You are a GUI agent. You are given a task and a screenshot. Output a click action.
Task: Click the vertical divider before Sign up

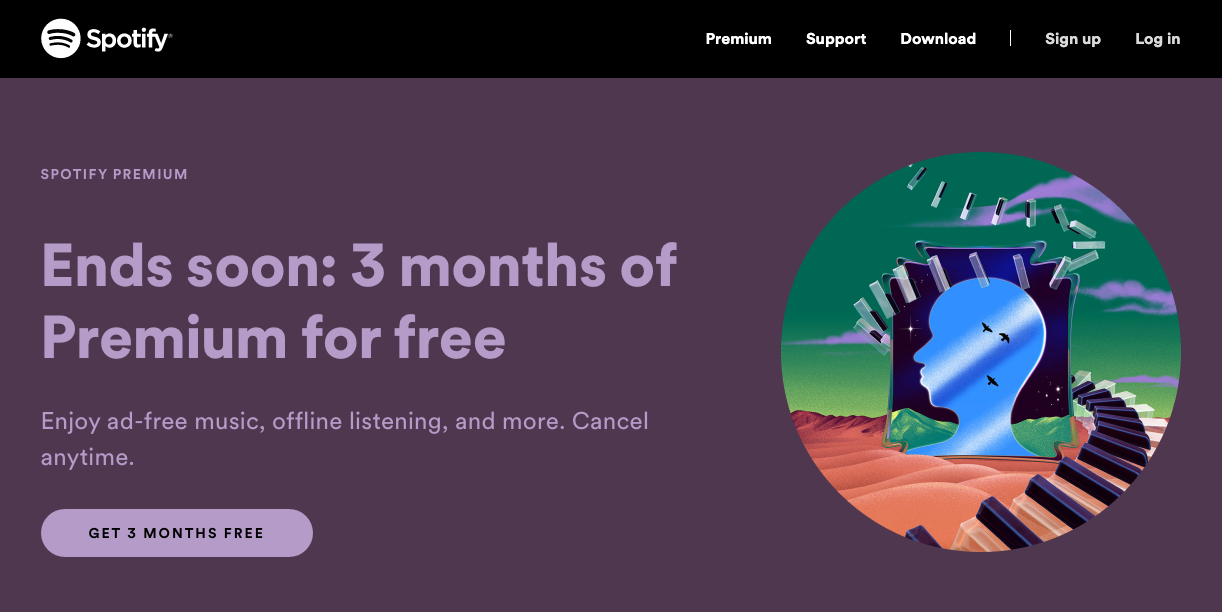[1010, 39]
